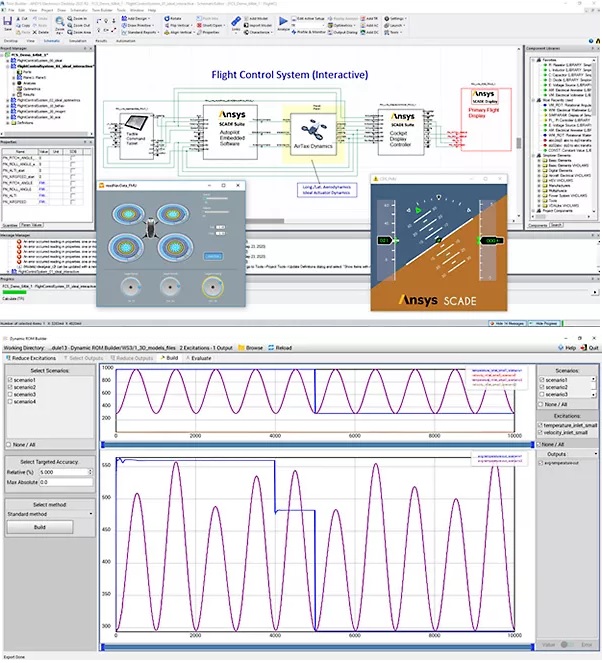
Task: Switch to the Results ribbon tab
Action: (101, 41)
